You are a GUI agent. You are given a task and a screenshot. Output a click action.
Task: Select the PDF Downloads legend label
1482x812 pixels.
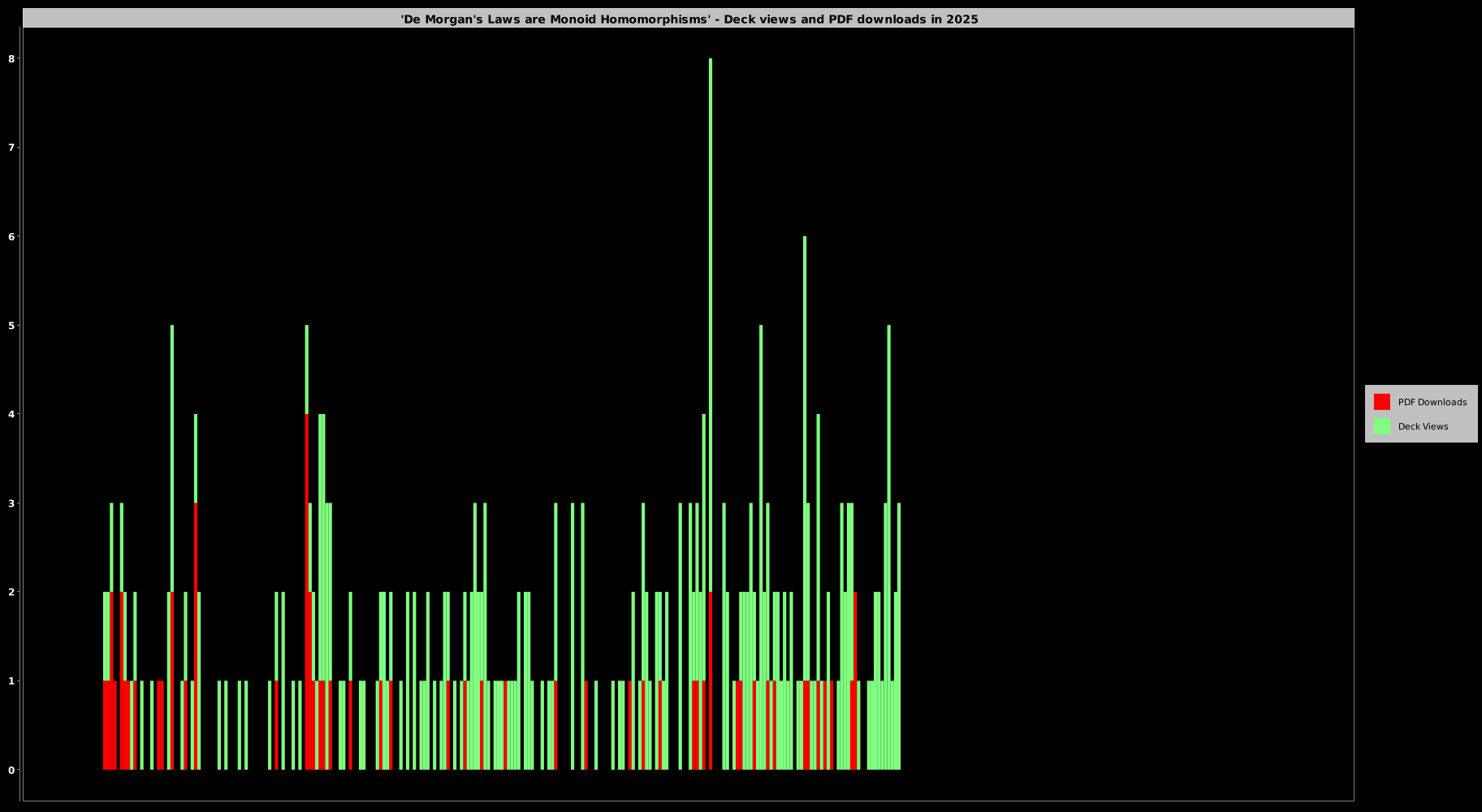click(1432, 402)
